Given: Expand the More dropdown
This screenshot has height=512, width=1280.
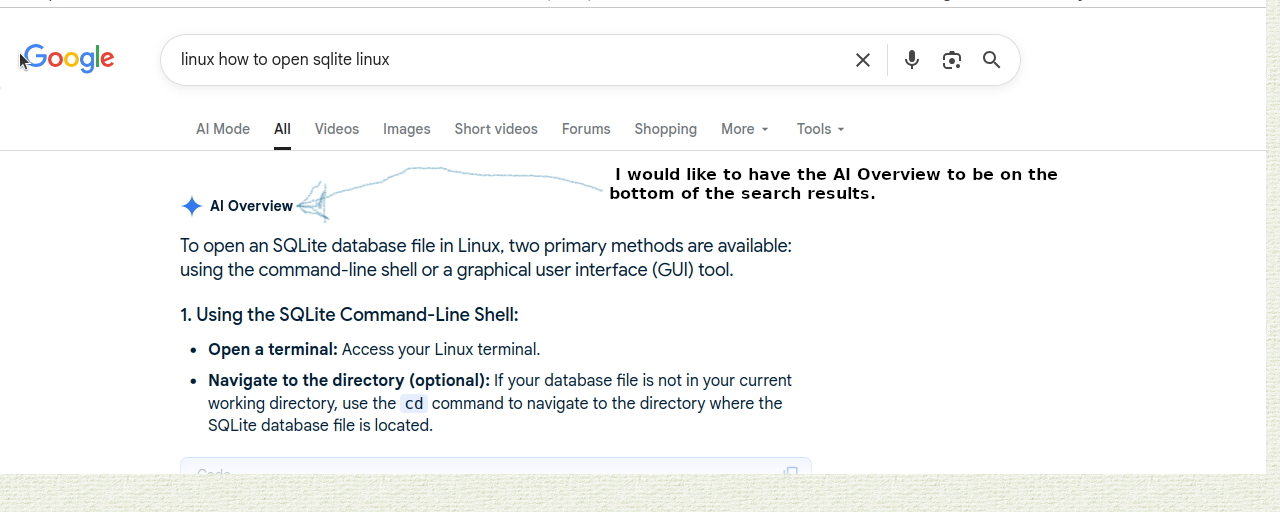Looking at the screenshot, I should click(745, 129).
